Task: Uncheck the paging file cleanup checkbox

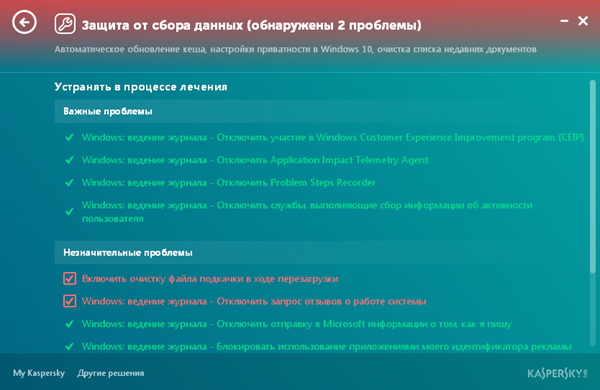Action: [x=70, y=279]
